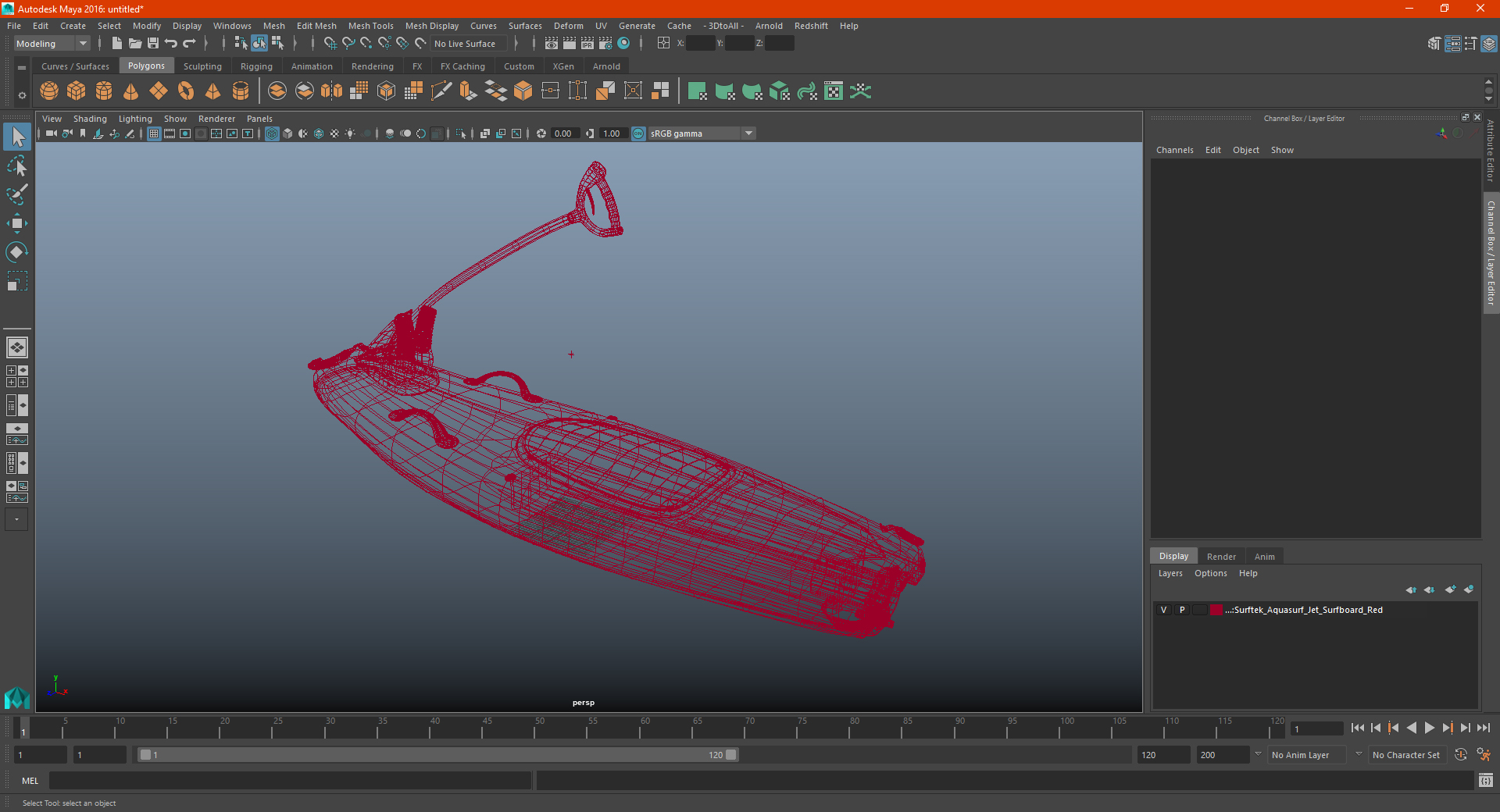
Task: Open the Script Editor icon at bottom right
Action: [x=1486, y=780]
